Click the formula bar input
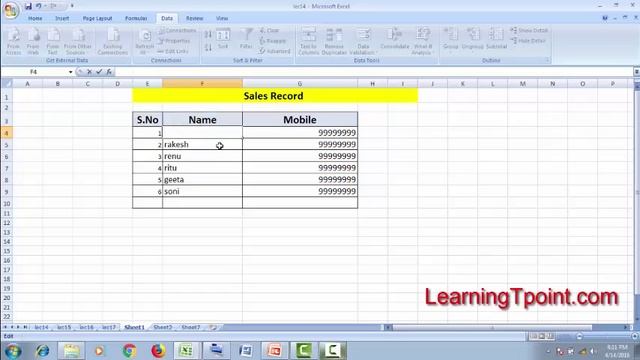Image resolution: width=640 pixels, height=360 pixels. 373,72
